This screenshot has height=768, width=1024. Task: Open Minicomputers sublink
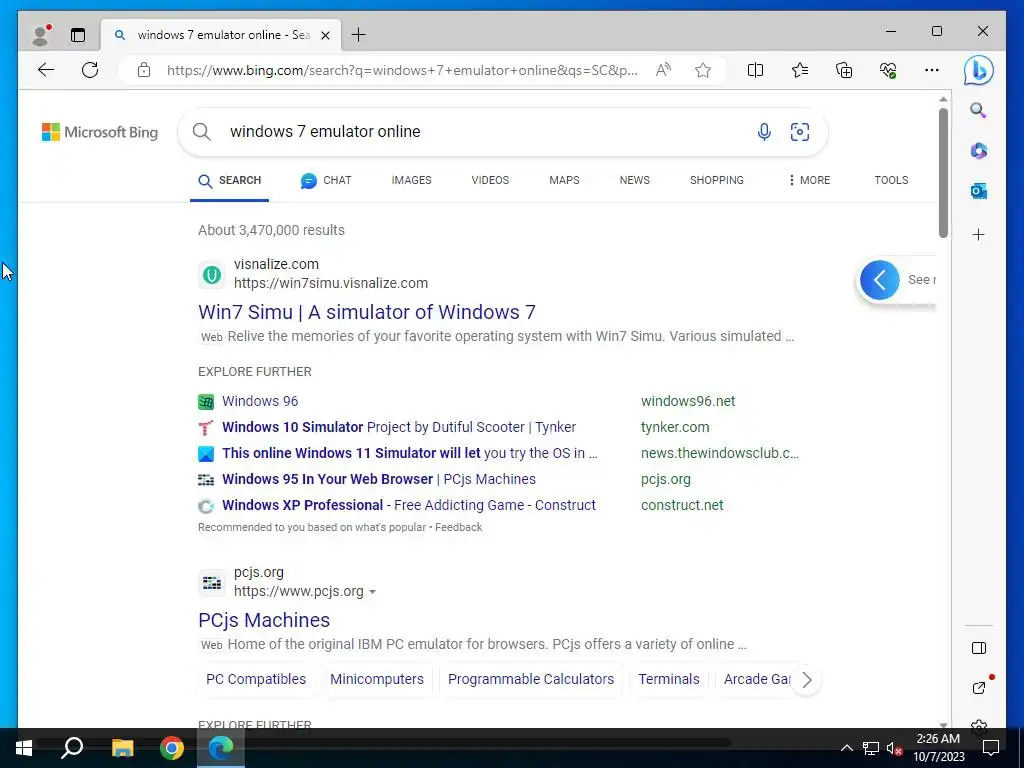(x=377, y=679)
